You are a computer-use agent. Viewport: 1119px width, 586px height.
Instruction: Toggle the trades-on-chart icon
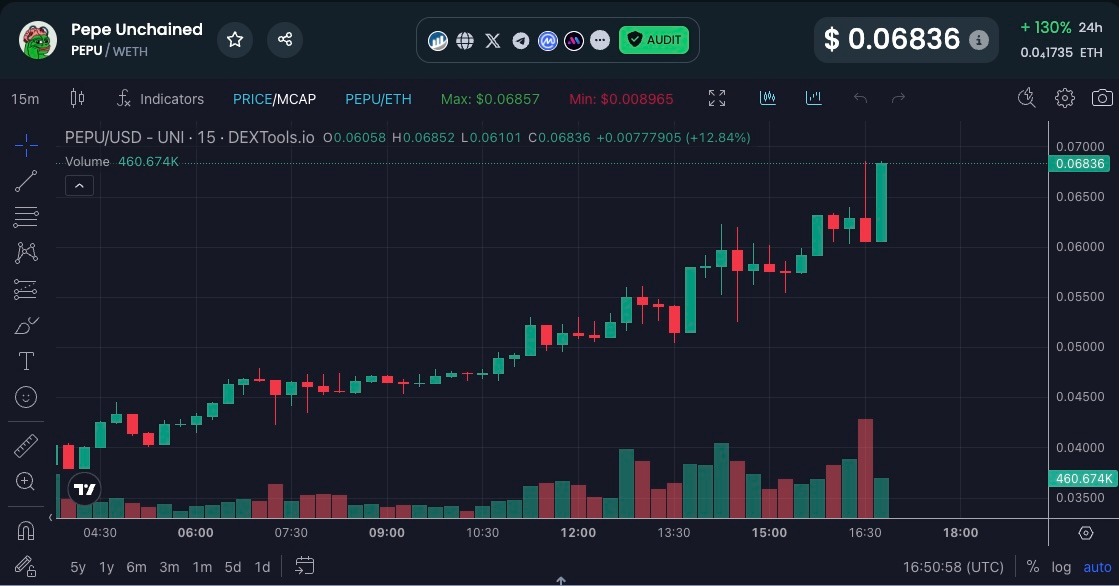coord(768,98)
